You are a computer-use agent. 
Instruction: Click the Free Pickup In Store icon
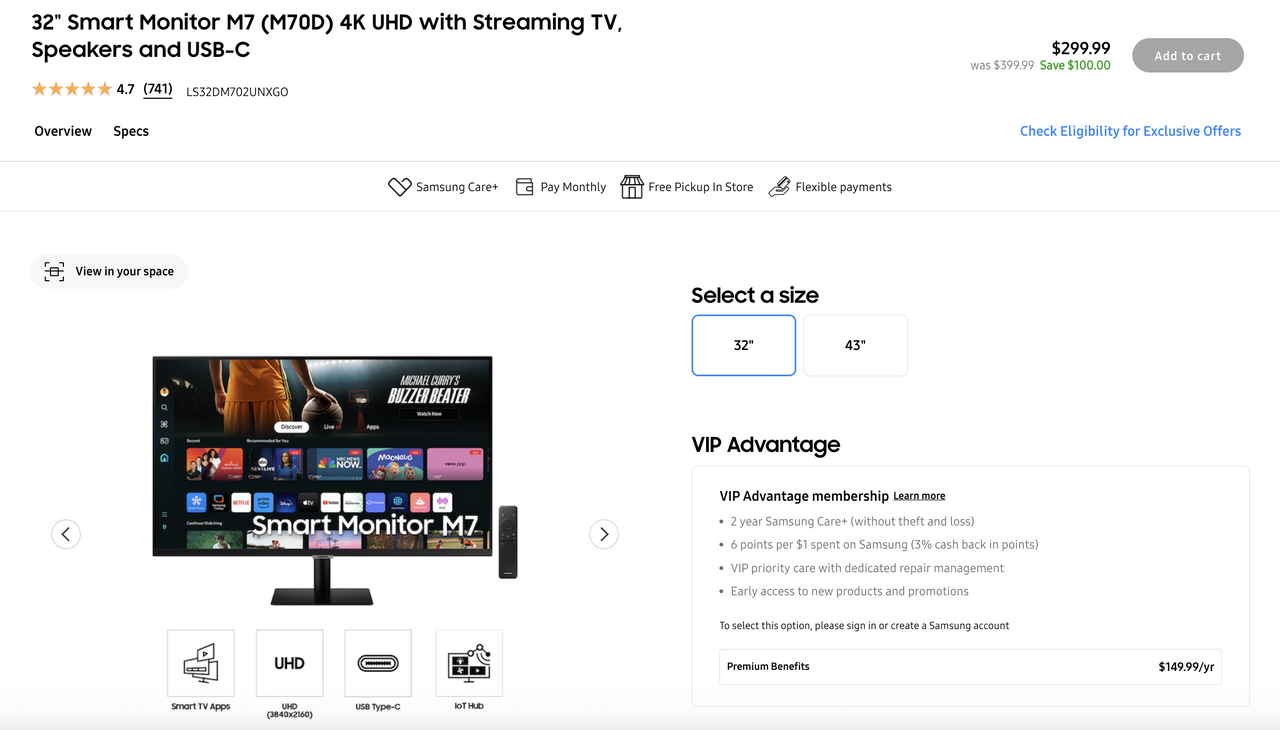click(631, 187)
